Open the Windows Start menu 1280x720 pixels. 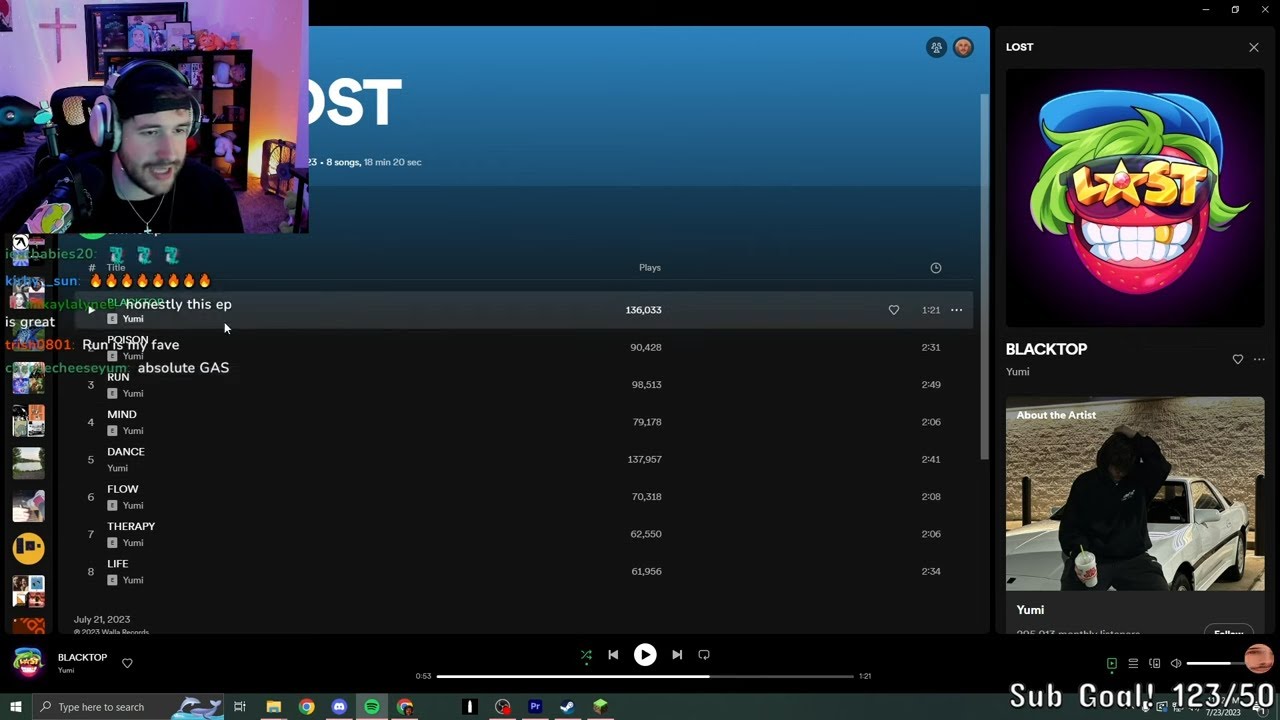click(x=16, y=707)
